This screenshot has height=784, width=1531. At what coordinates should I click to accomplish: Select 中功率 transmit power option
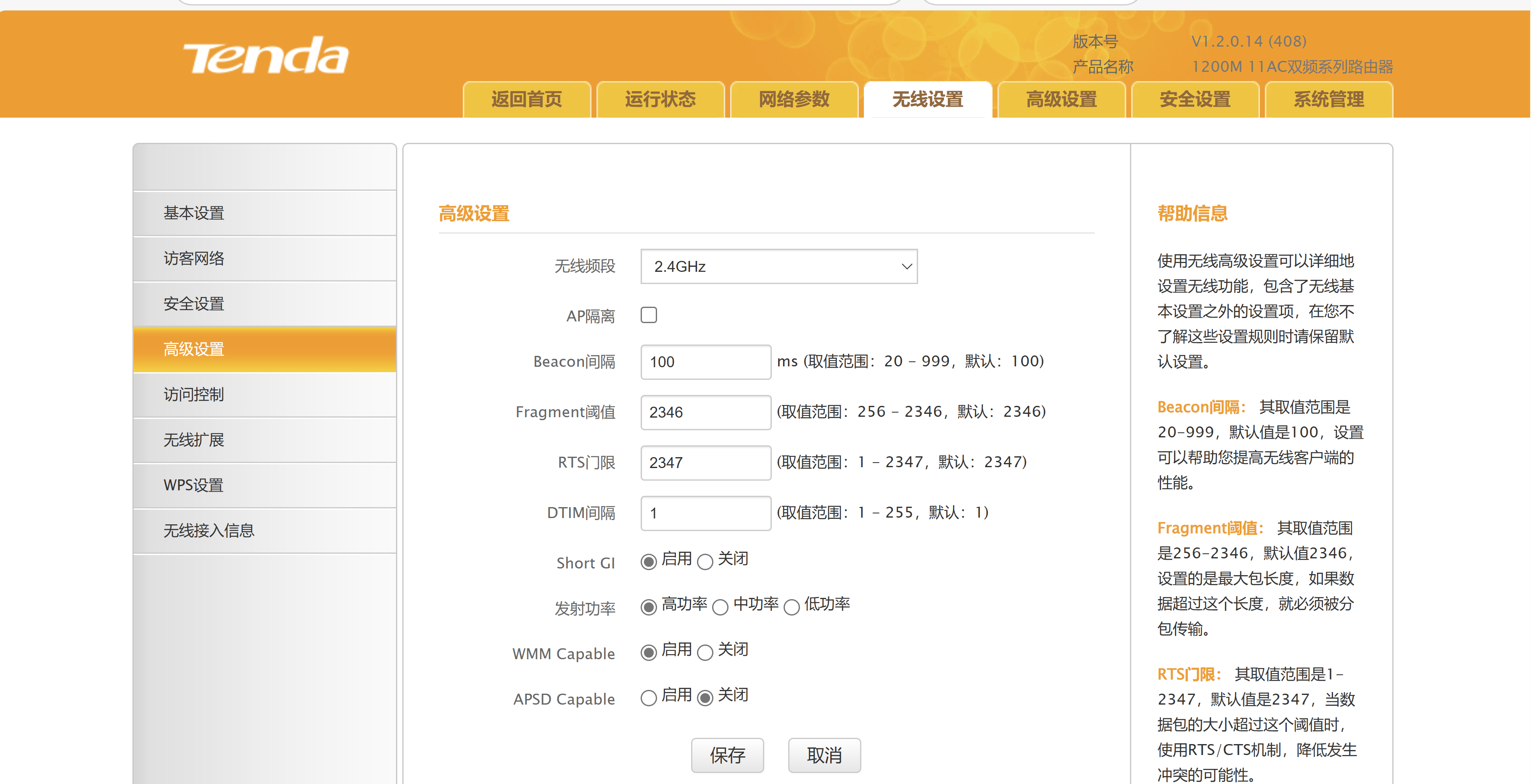coord(721,607)
